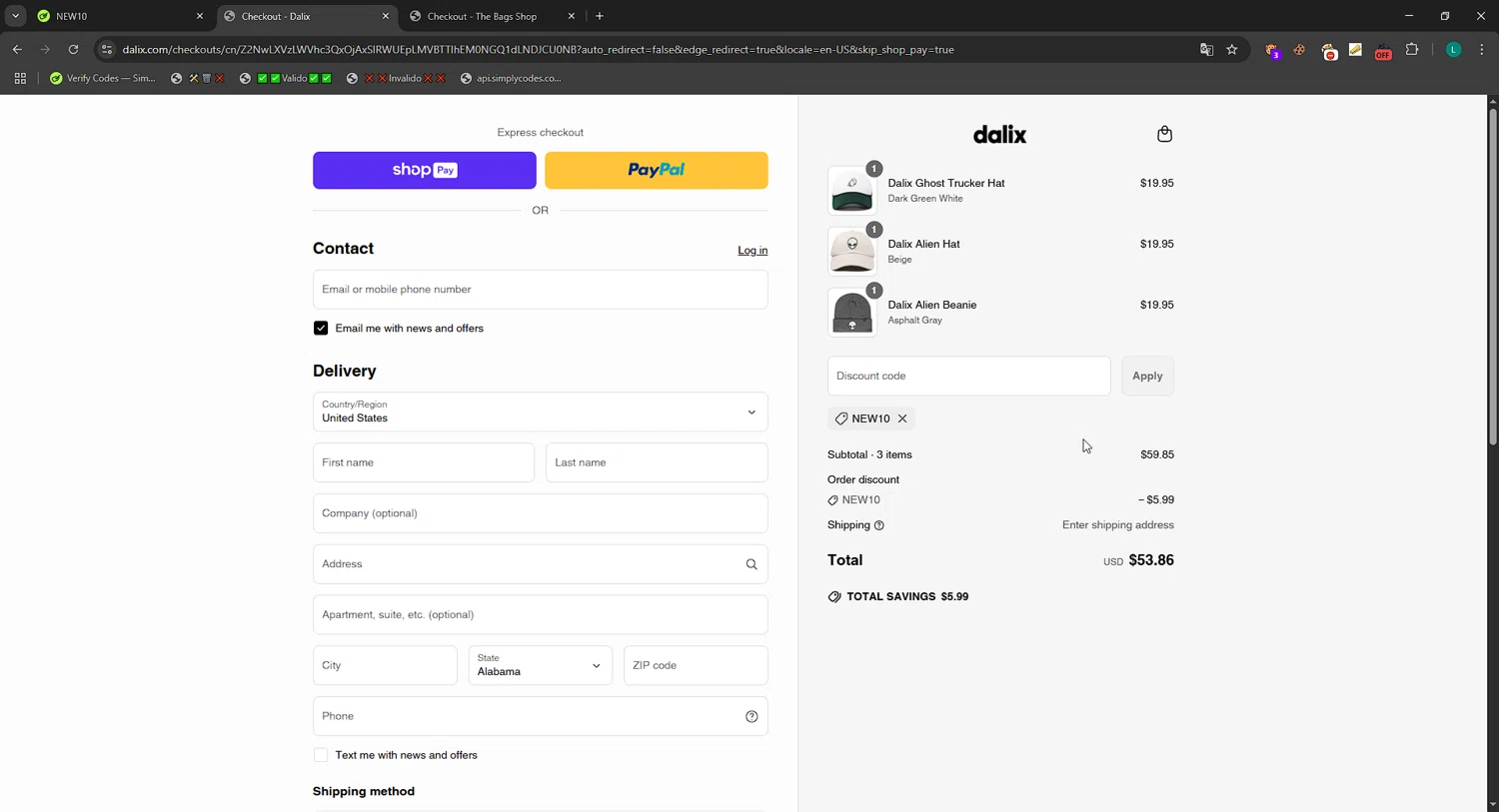Click the extension with red stop badge

tap(1329, 51)
